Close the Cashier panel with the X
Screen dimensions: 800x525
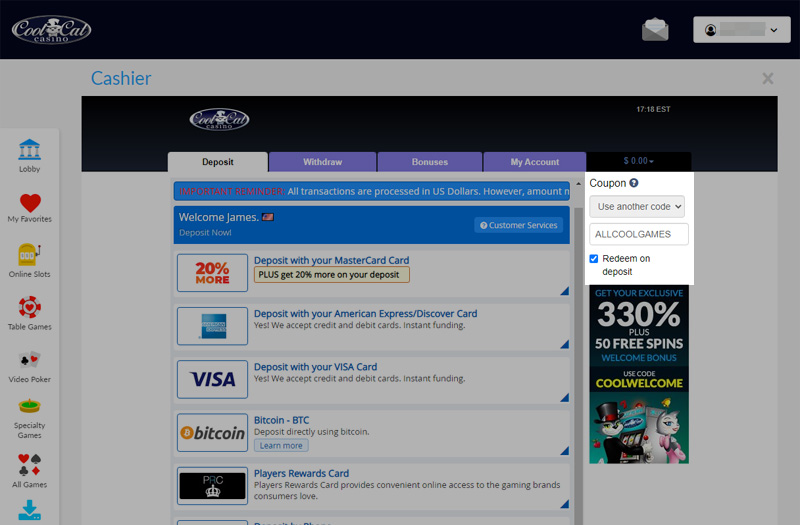click(x=767, y=78)
